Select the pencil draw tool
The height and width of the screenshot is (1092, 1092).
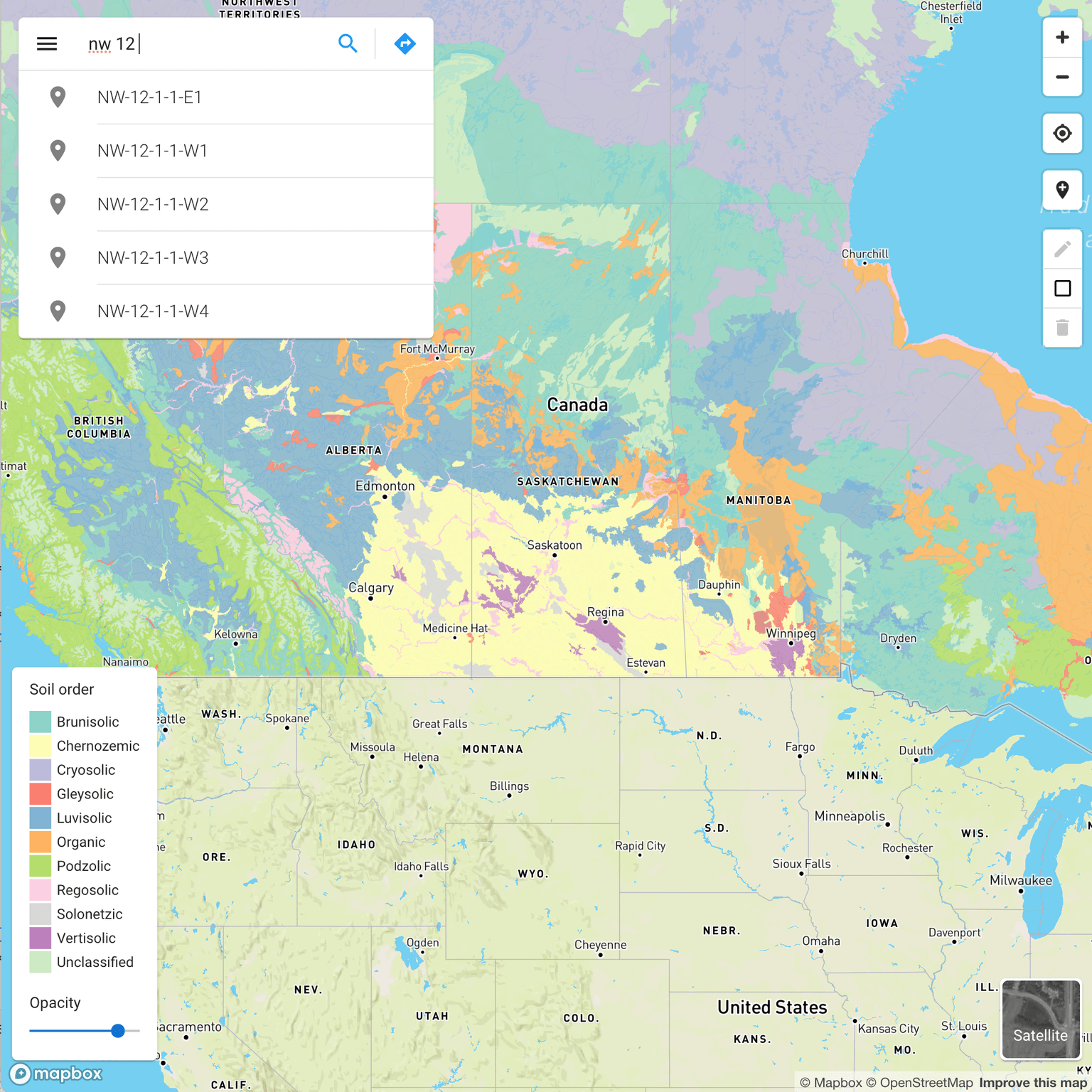(x=1062, y=249)
